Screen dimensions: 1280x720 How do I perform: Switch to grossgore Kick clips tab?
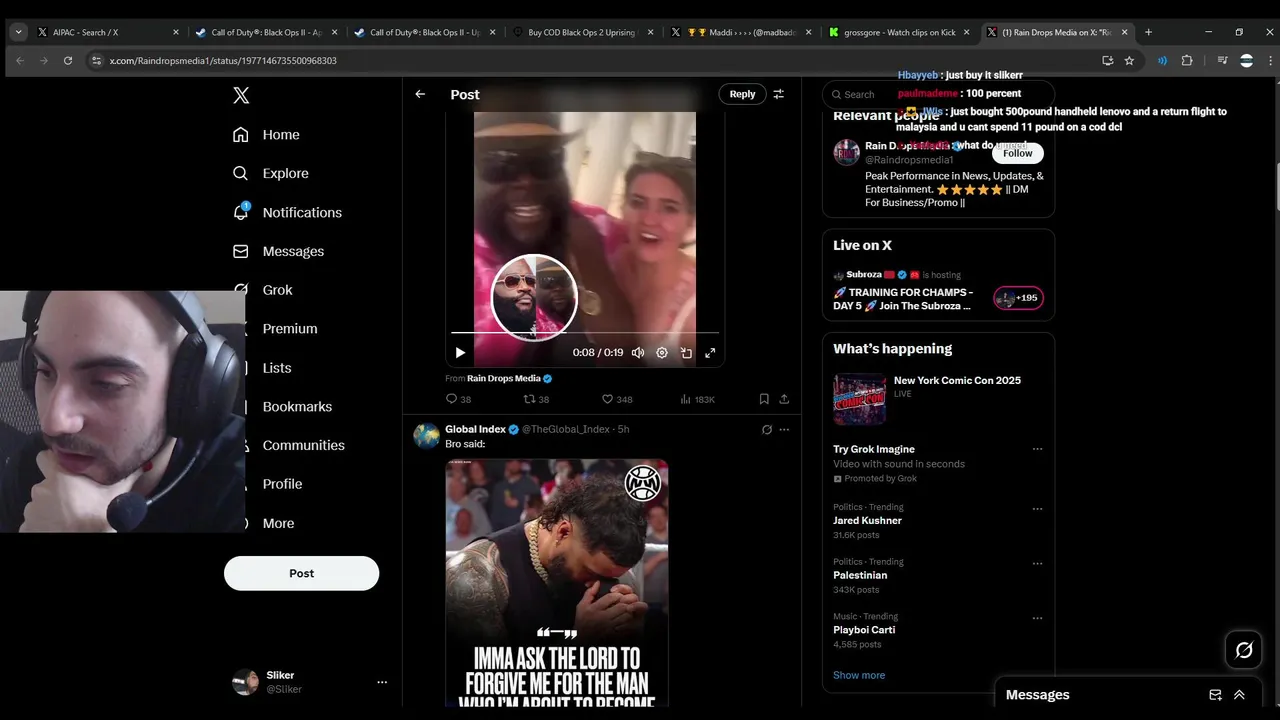898,32
